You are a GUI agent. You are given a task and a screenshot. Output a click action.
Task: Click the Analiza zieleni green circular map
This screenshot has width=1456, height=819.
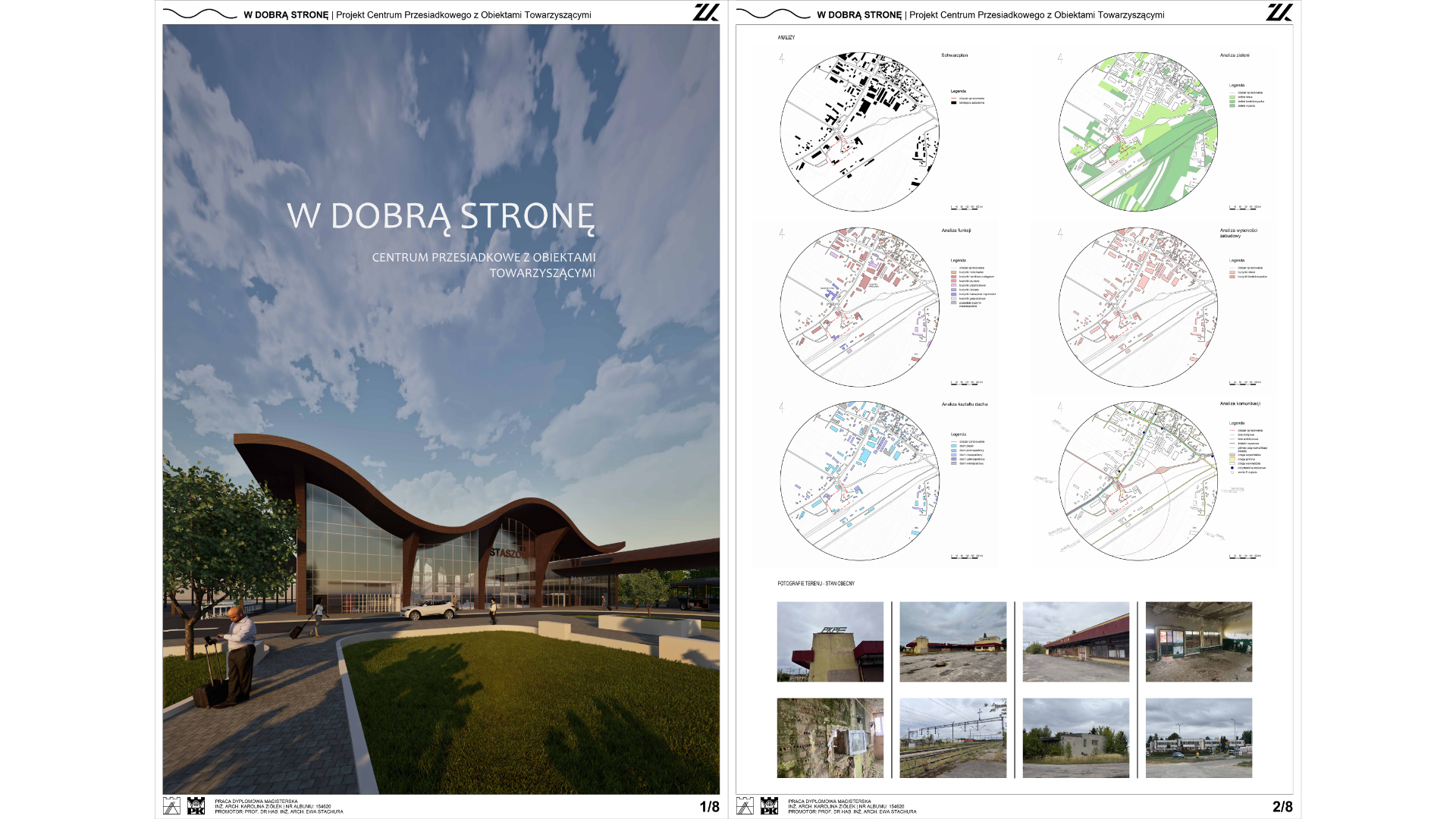click(1137, 132)
